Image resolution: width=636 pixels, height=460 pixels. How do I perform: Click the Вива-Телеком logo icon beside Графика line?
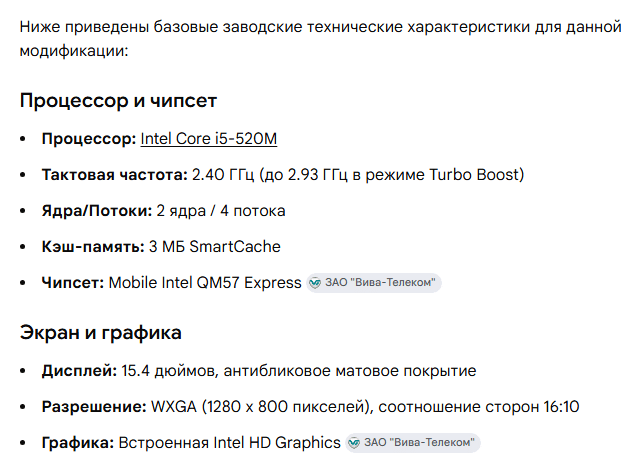pyautogui.click(x=354, y=443)
